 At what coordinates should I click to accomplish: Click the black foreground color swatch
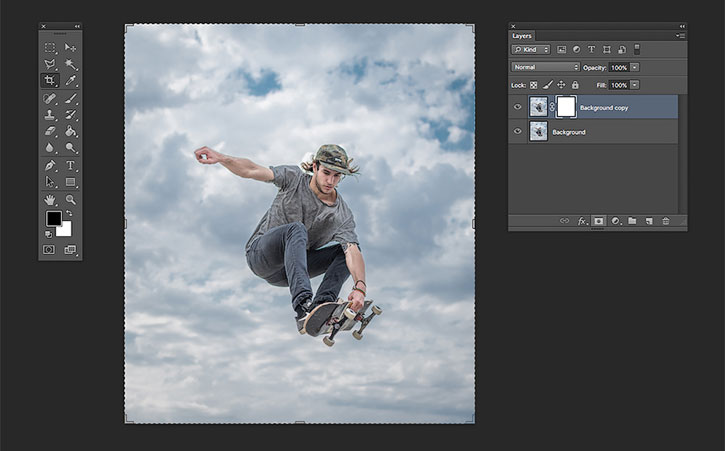(53, 218)
